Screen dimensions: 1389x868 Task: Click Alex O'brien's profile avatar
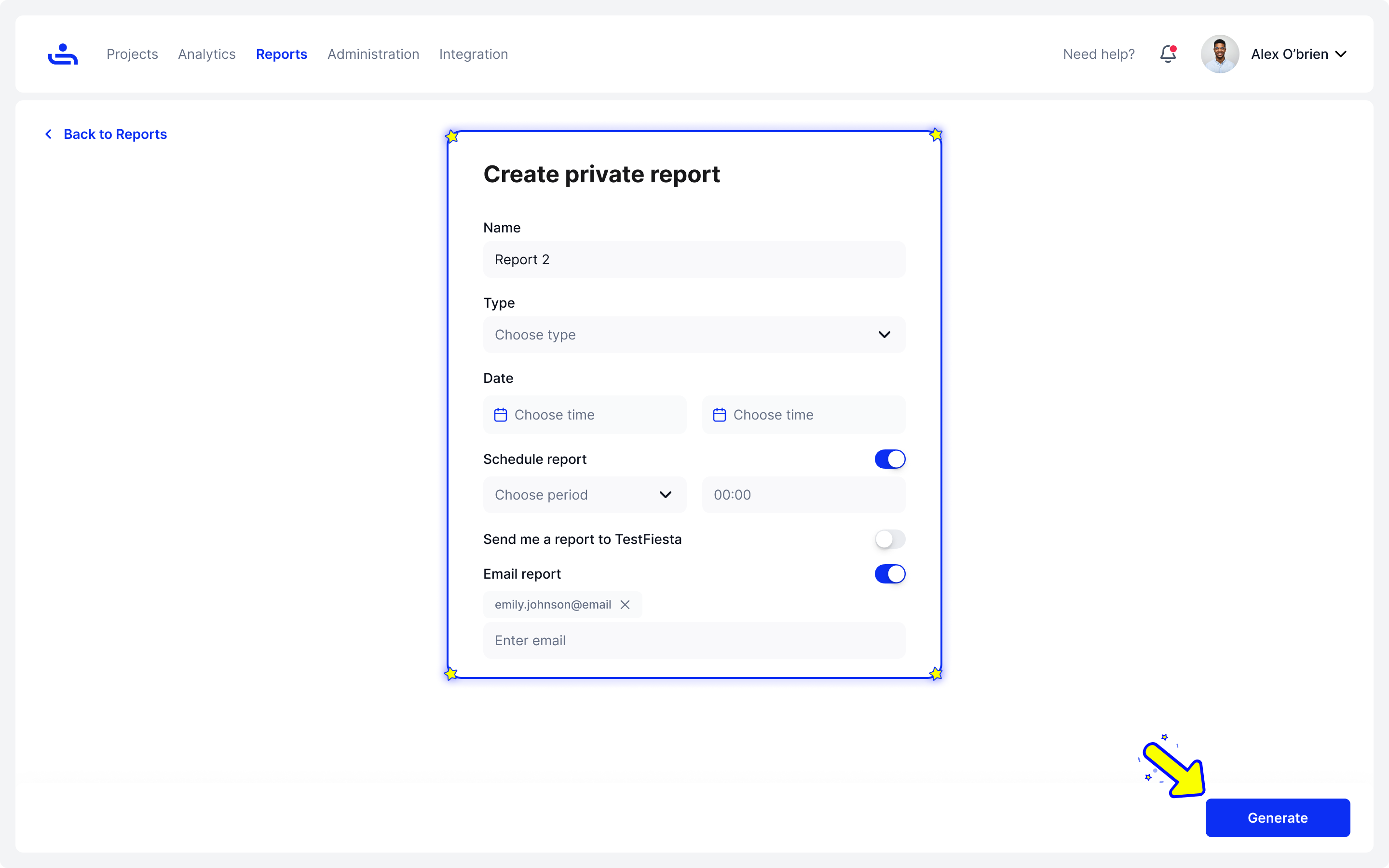click(x=1220, y=54)
